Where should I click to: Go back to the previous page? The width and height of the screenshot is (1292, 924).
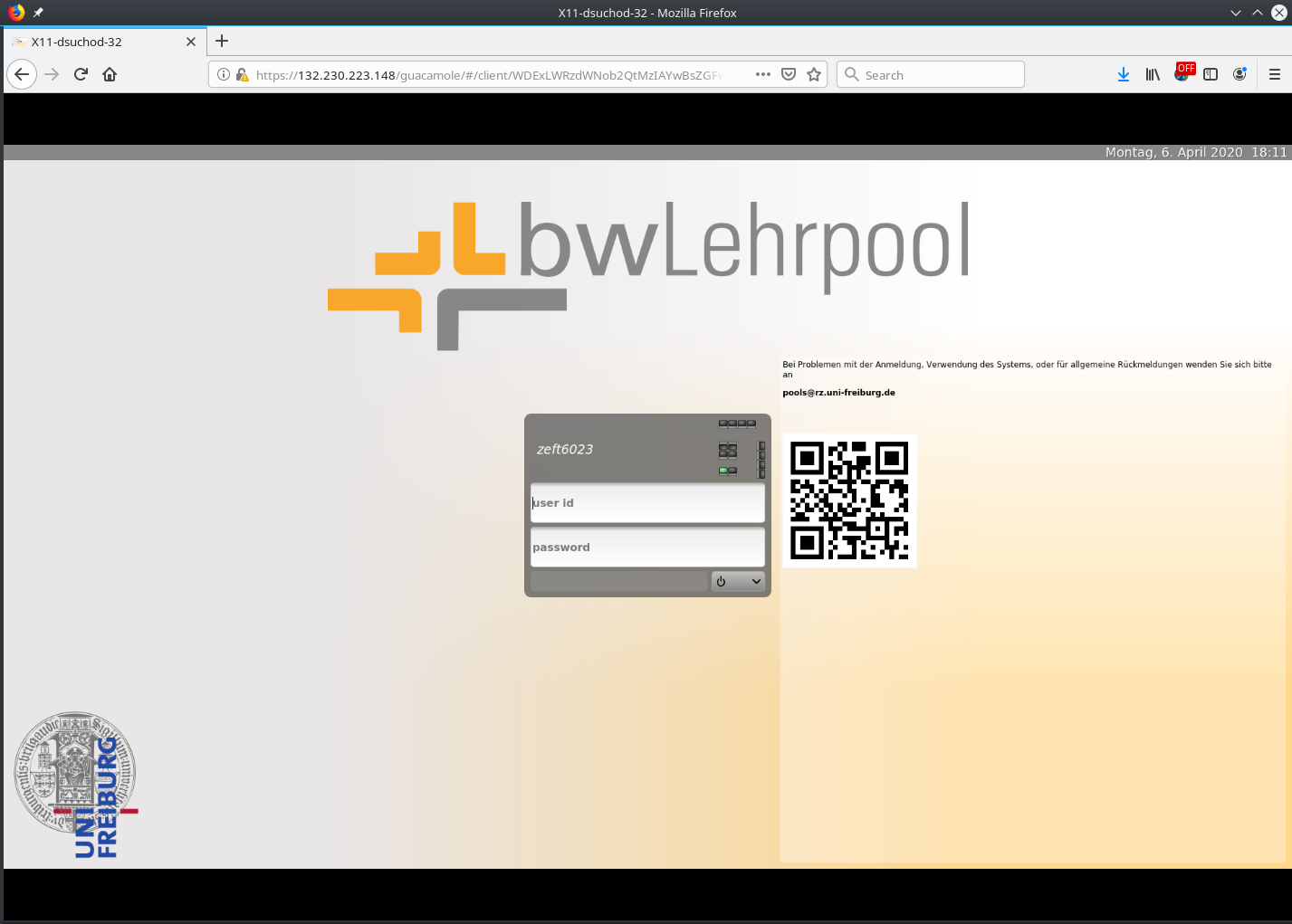tap(22, 74)
